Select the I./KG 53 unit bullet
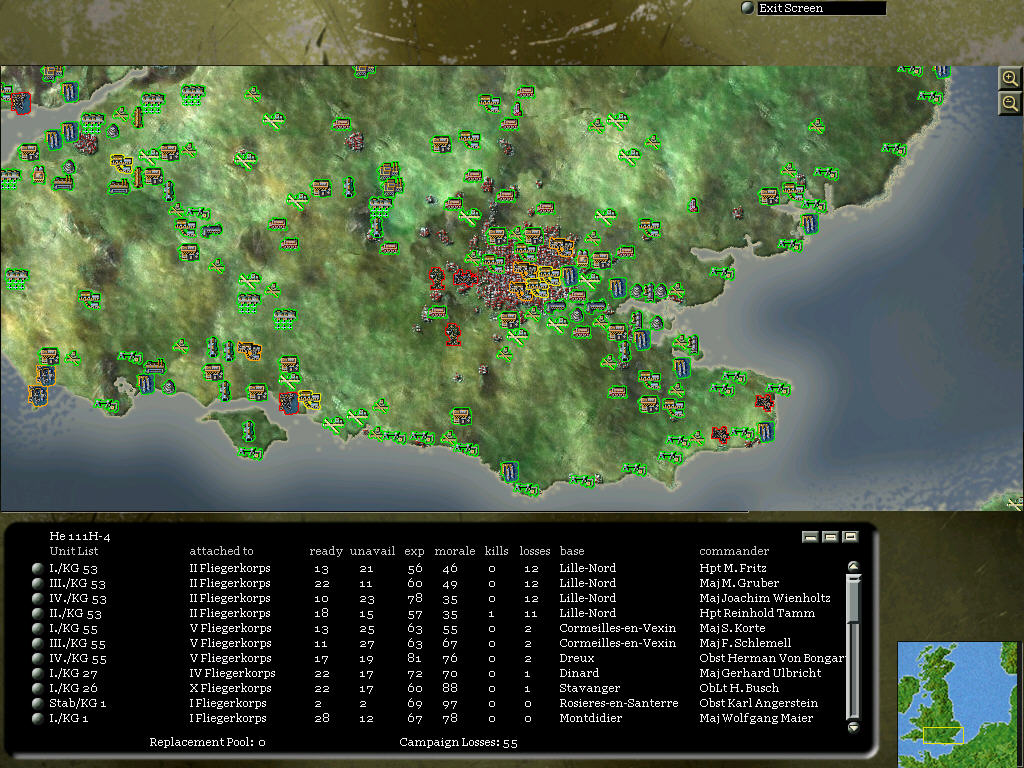 [x=38, y=568]
